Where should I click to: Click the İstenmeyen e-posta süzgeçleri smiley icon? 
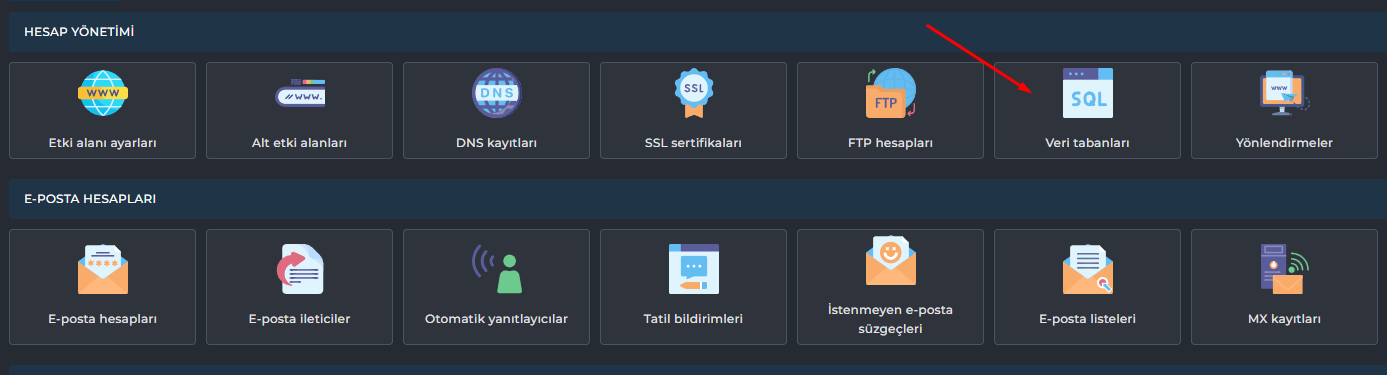[x=891, y=260]
